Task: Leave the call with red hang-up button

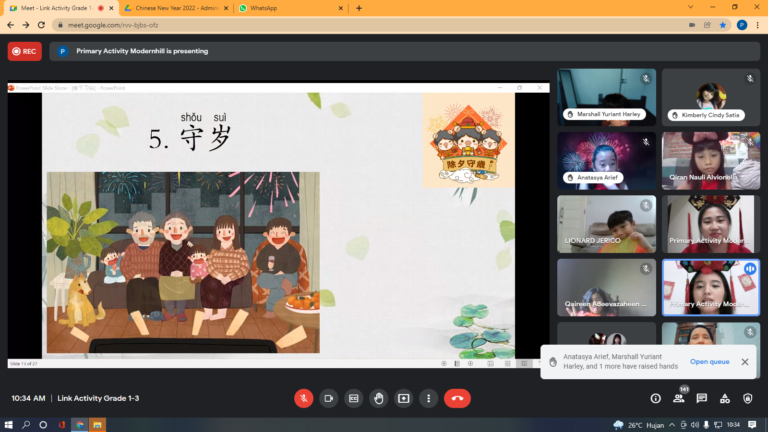Action: point(457,398)
